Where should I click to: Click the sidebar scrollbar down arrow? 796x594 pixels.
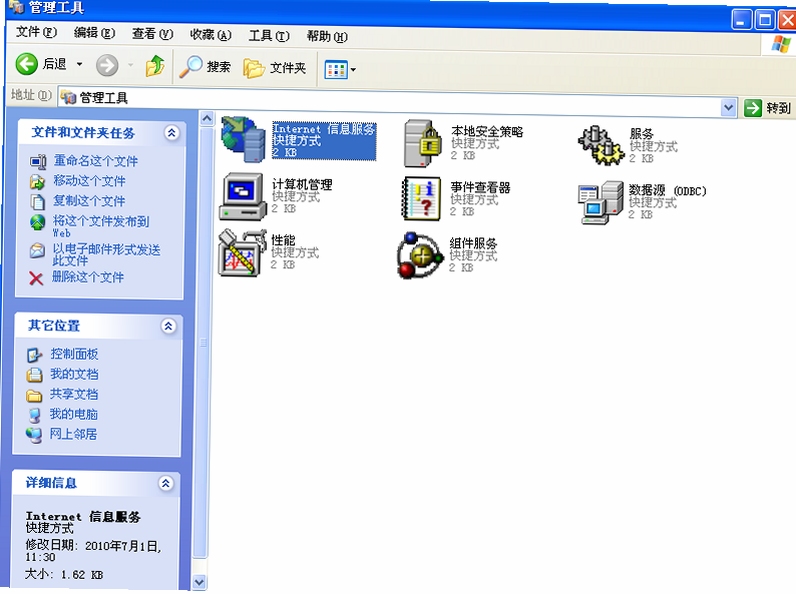click(x=200, y=582)
